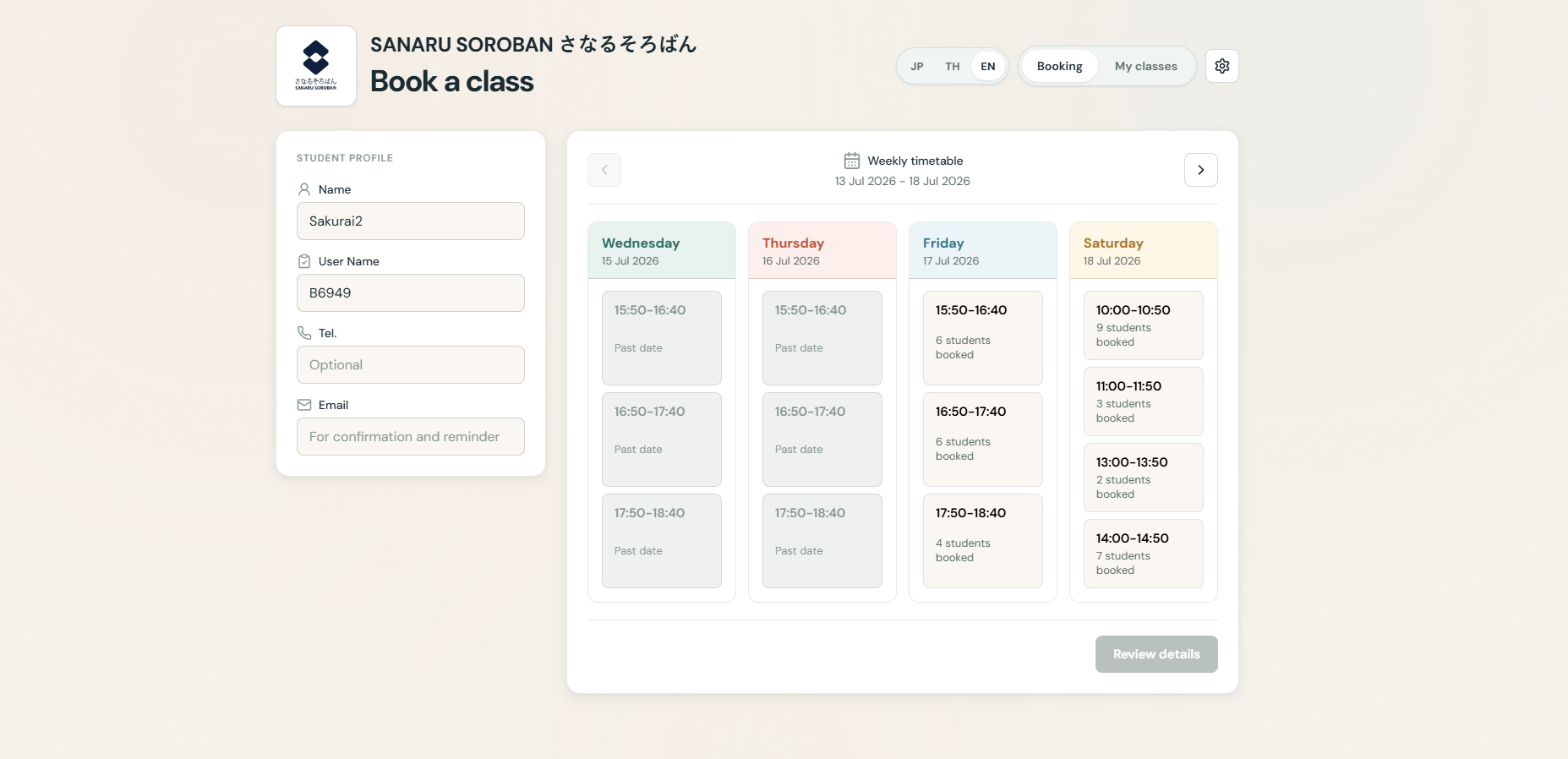Click the envelope icon next to Email
The width and height of the screenshot is (1568, 759).
(304, 405)
